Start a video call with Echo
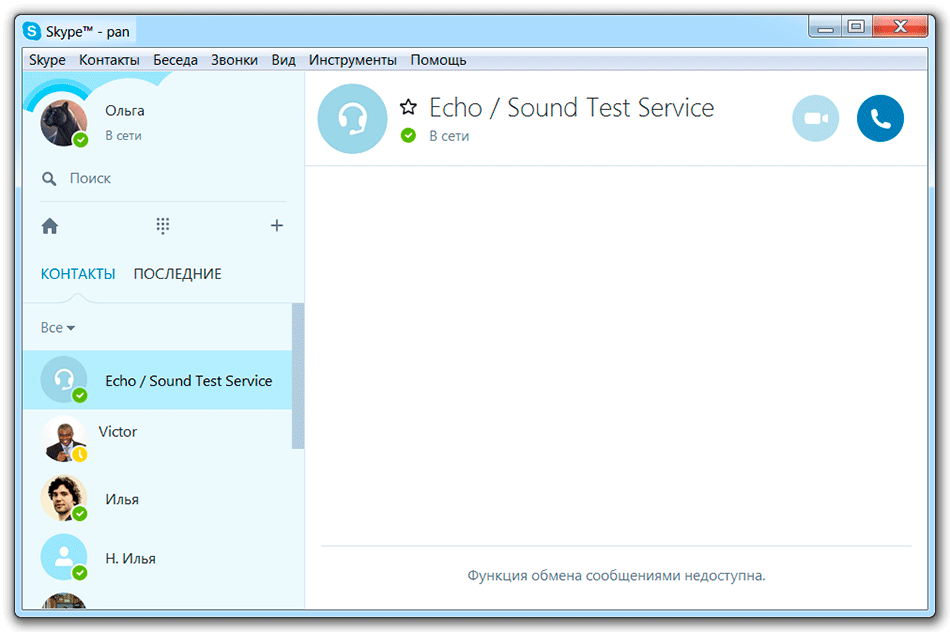The image size is (950, 632). pos(815,119)
